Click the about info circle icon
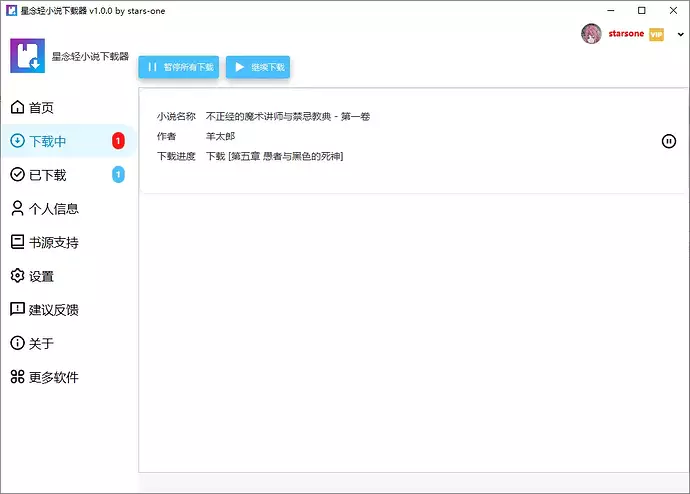The image size is (690, 494). 17,343
